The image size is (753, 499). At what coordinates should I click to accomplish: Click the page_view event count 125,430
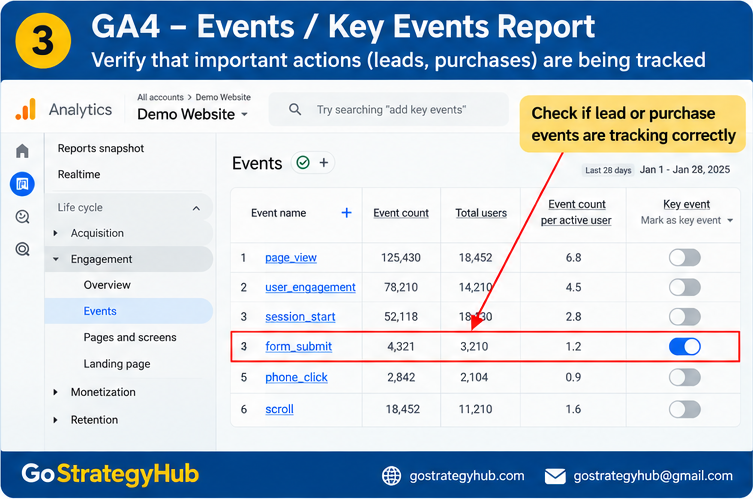pyautogui.click(x=401, y=257)
